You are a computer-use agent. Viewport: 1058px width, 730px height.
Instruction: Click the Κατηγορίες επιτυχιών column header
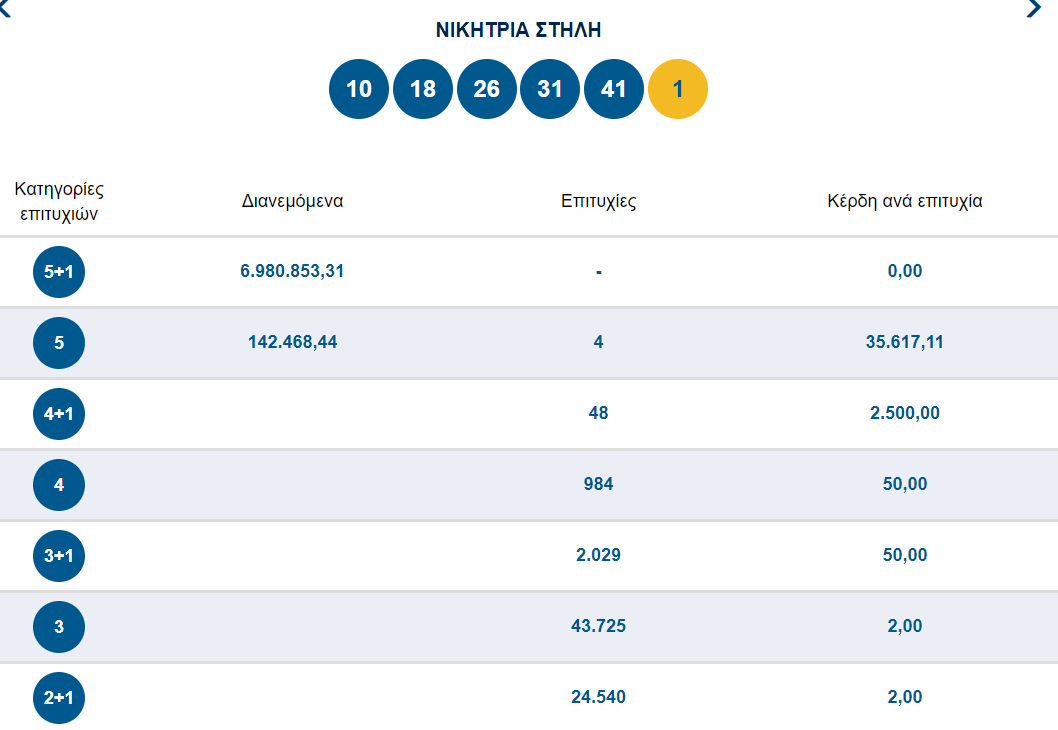(59, 201)
